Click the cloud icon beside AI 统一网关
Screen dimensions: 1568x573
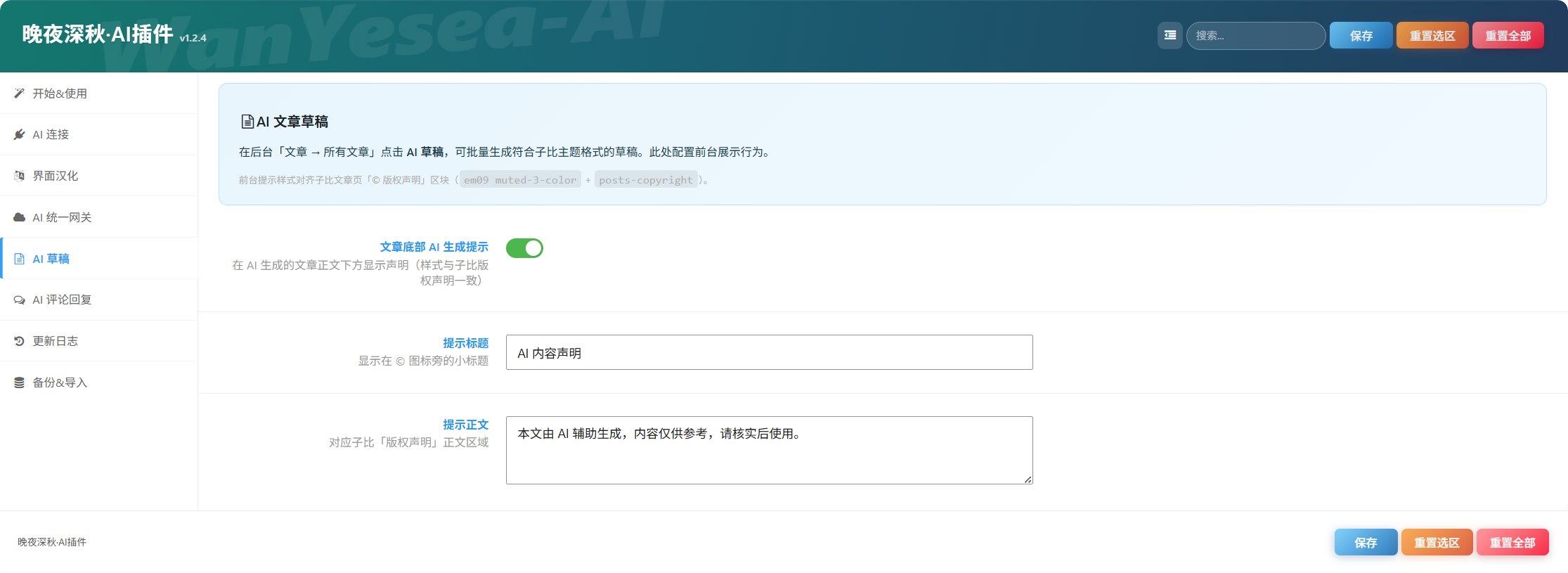pyautogui.click(x=19, y=217)
